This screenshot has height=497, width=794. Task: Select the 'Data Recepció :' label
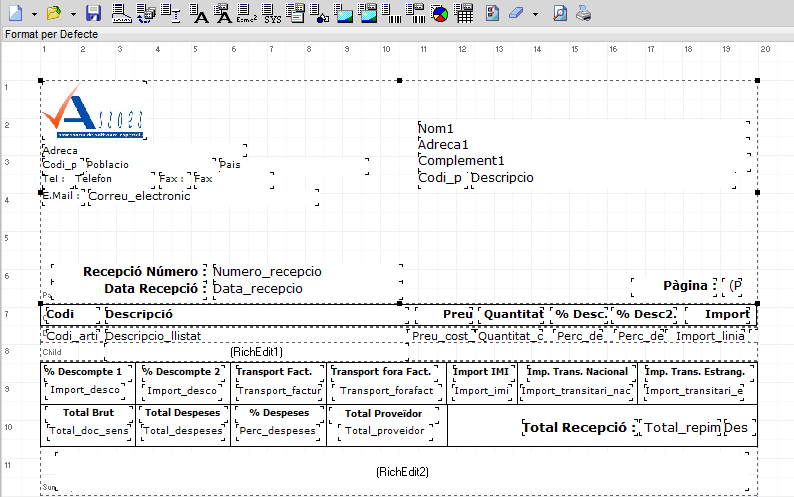tap(129, 289)
